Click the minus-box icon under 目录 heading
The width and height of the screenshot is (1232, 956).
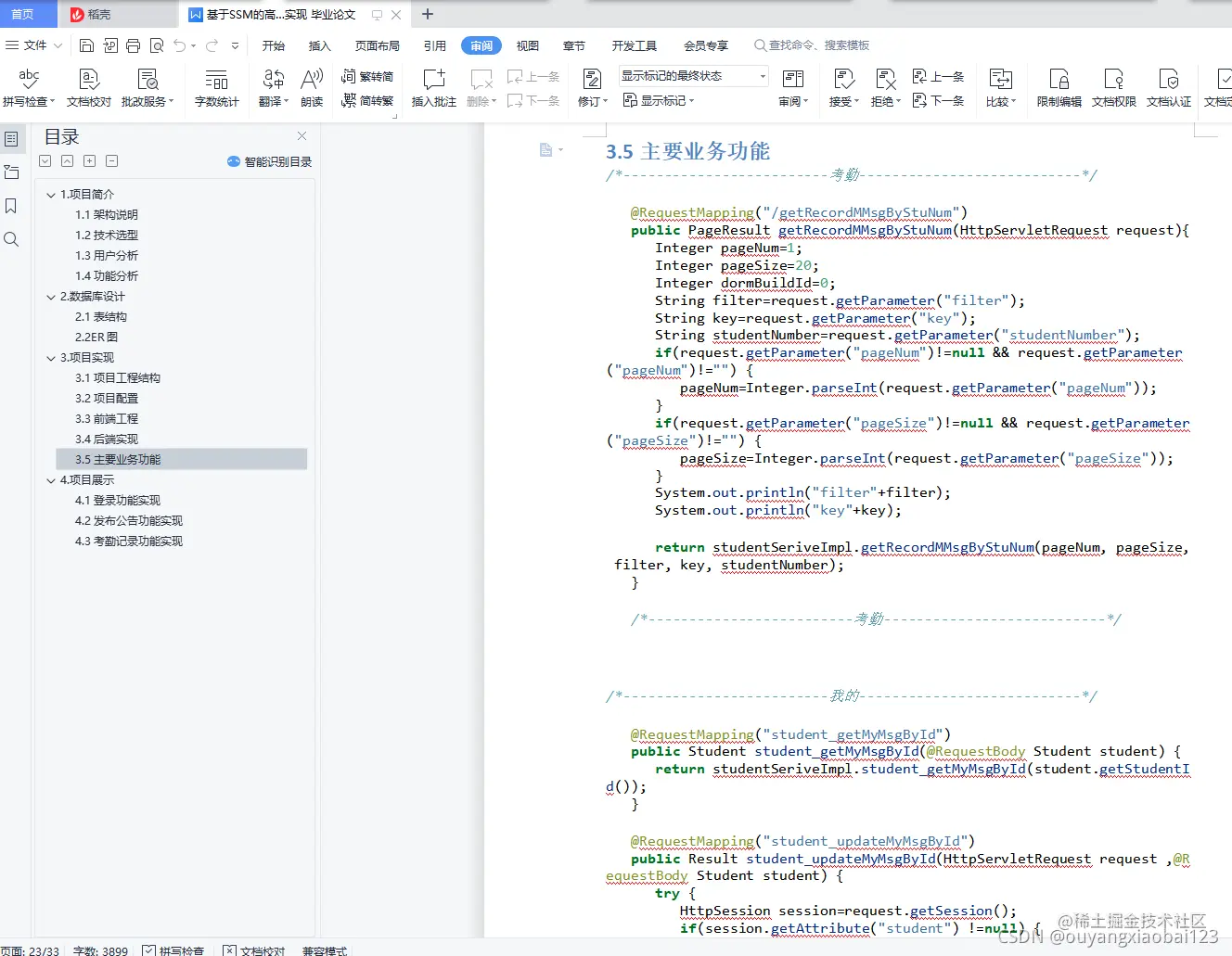click(x=111, y=161)
